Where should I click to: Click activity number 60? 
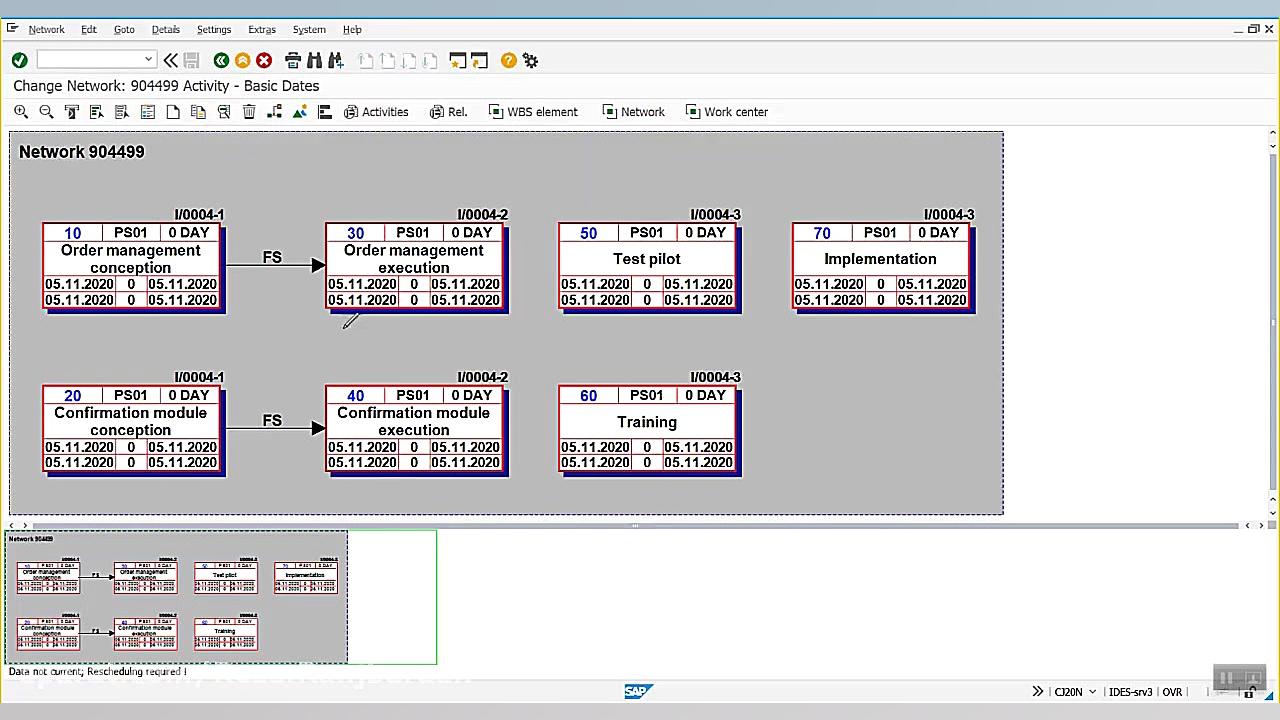coord(588,396)
